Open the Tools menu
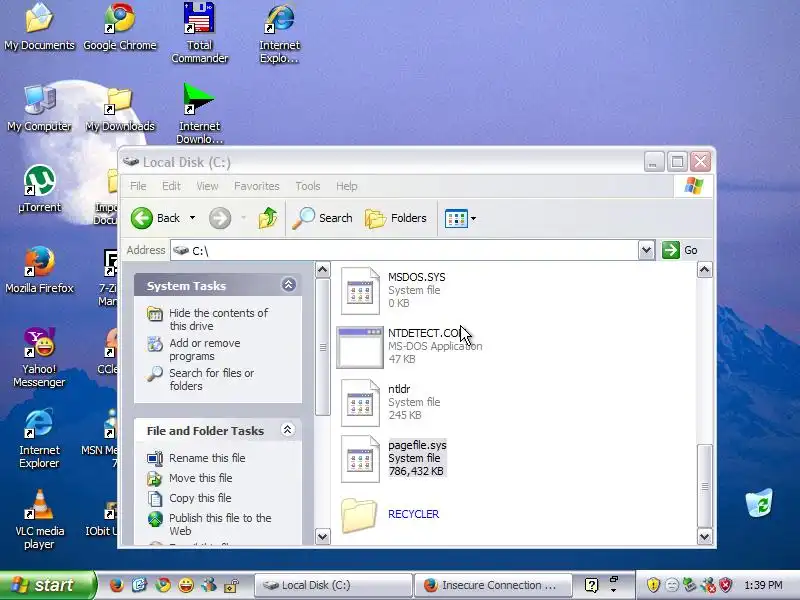This screenshot has height=600, width=800. tap(308, 186)
